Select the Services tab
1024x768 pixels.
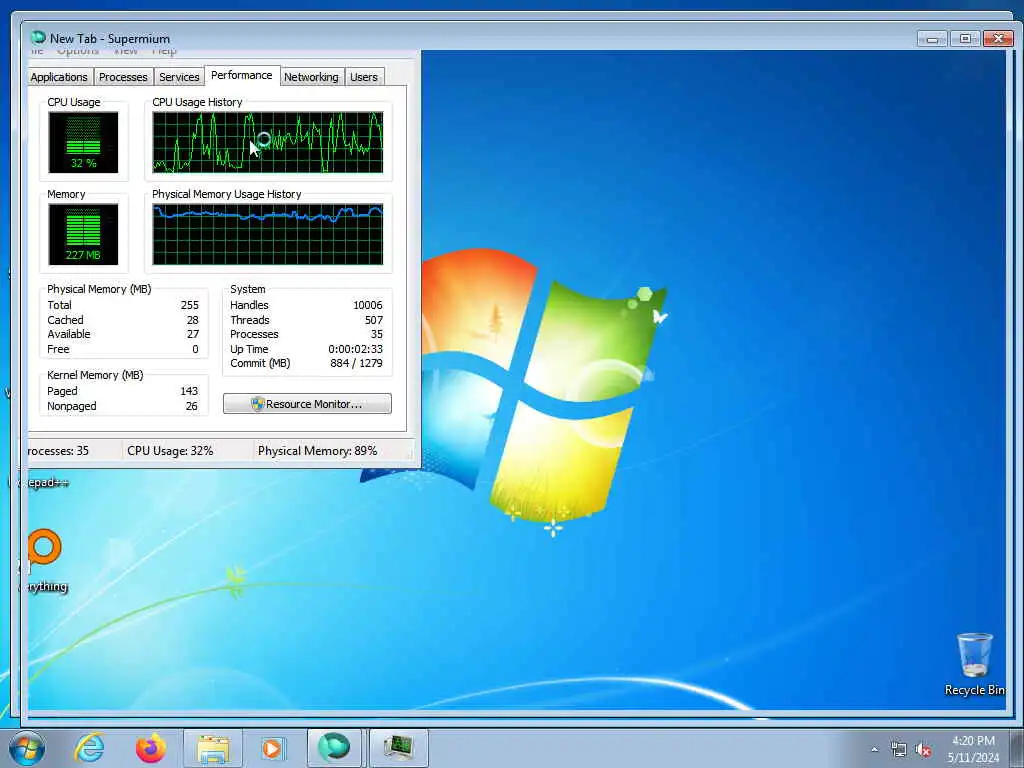179,77
